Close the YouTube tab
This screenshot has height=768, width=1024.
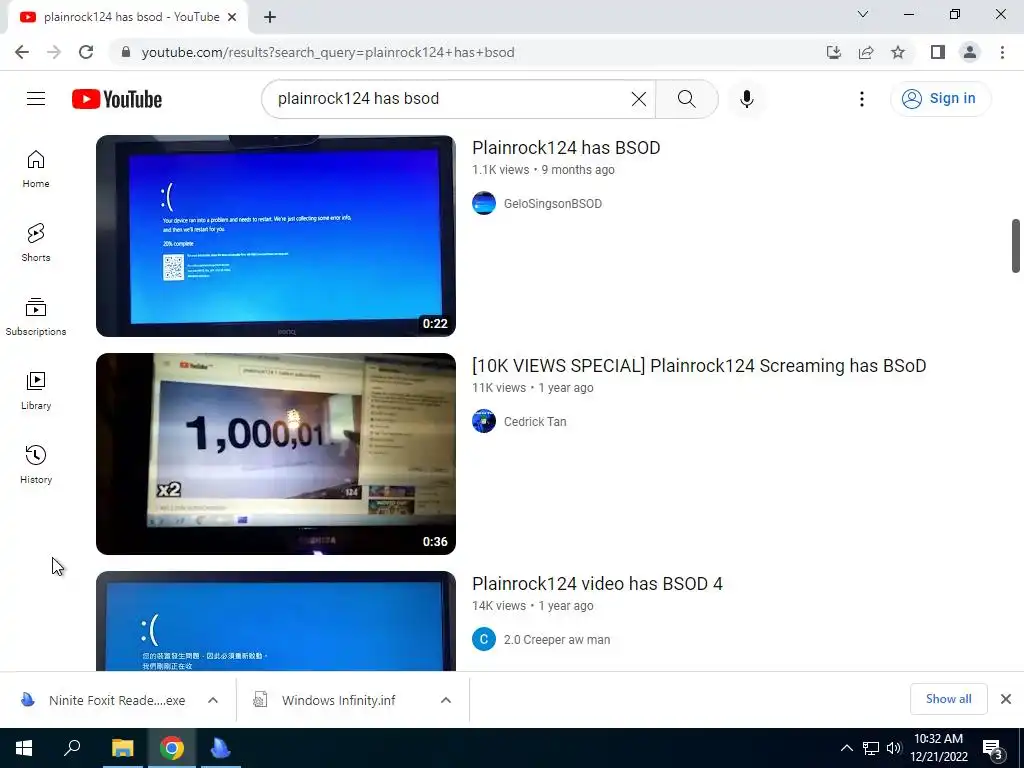tap(232, 17)
